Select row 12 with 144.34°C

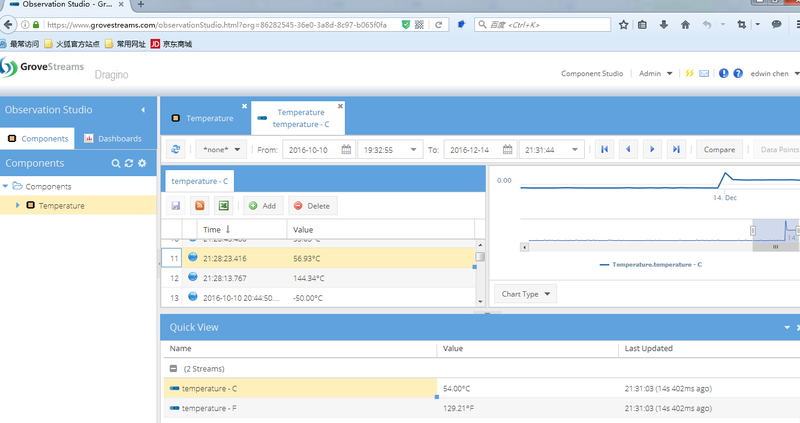(x=319, y=278)
